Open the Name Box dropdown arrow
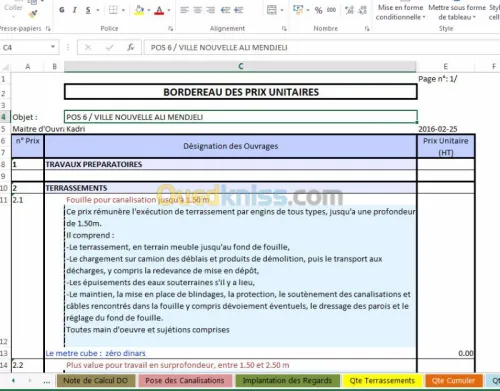This screenshot has height=391, width=500. pyautogui.click(x=53, y=47)
